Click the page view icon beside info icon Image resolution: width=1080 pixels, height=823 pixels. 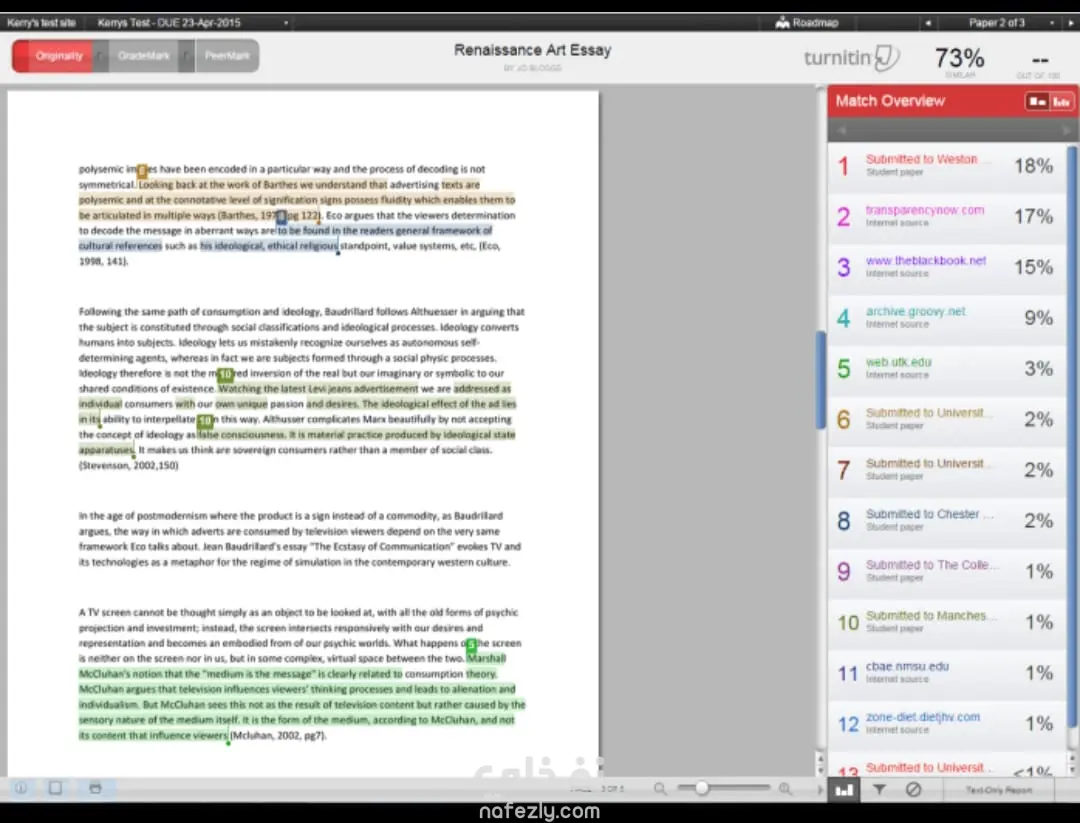tap(56, 788)
